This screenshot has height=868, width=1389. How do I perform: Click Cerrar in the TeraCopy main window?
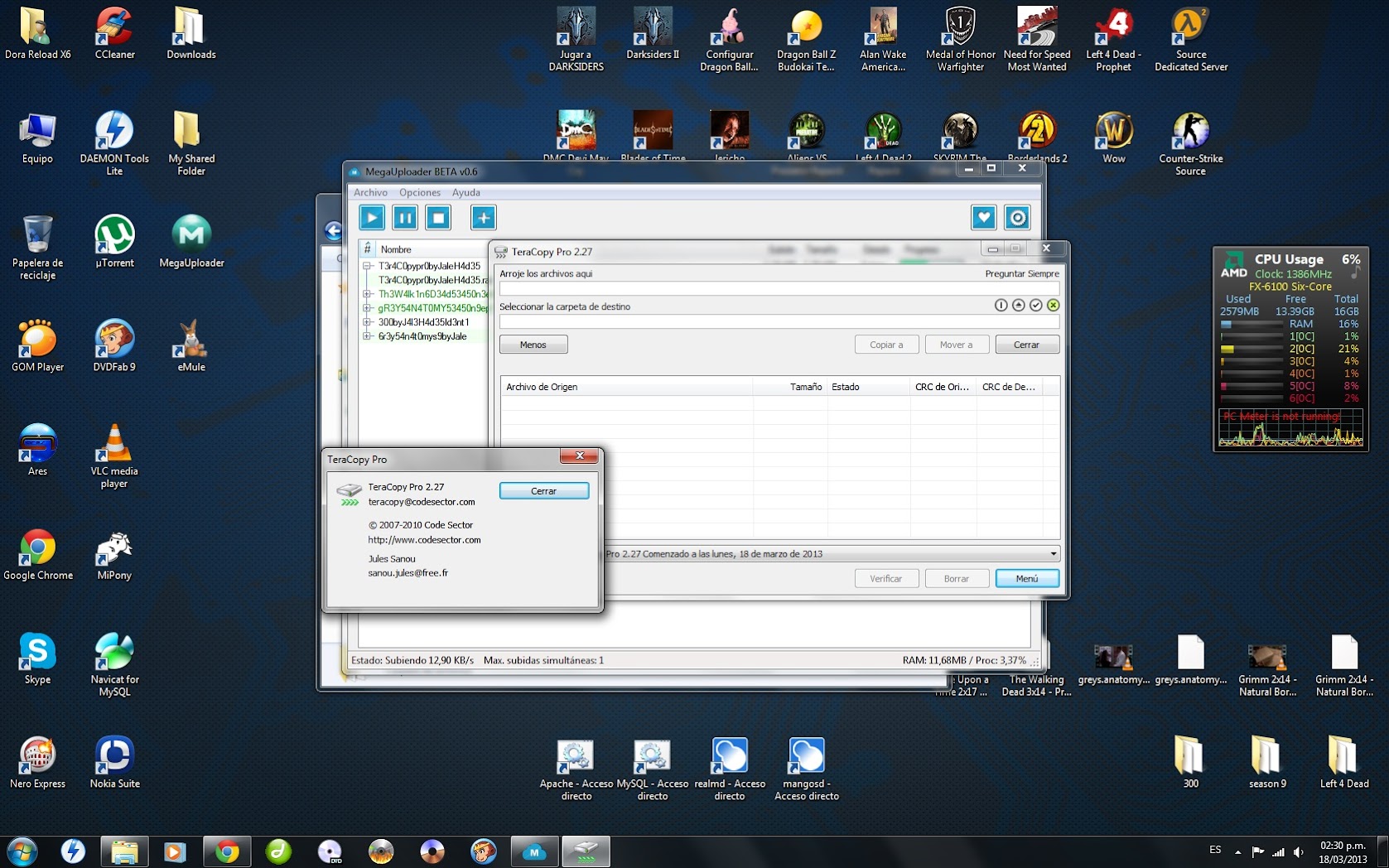coord(1027,345)
